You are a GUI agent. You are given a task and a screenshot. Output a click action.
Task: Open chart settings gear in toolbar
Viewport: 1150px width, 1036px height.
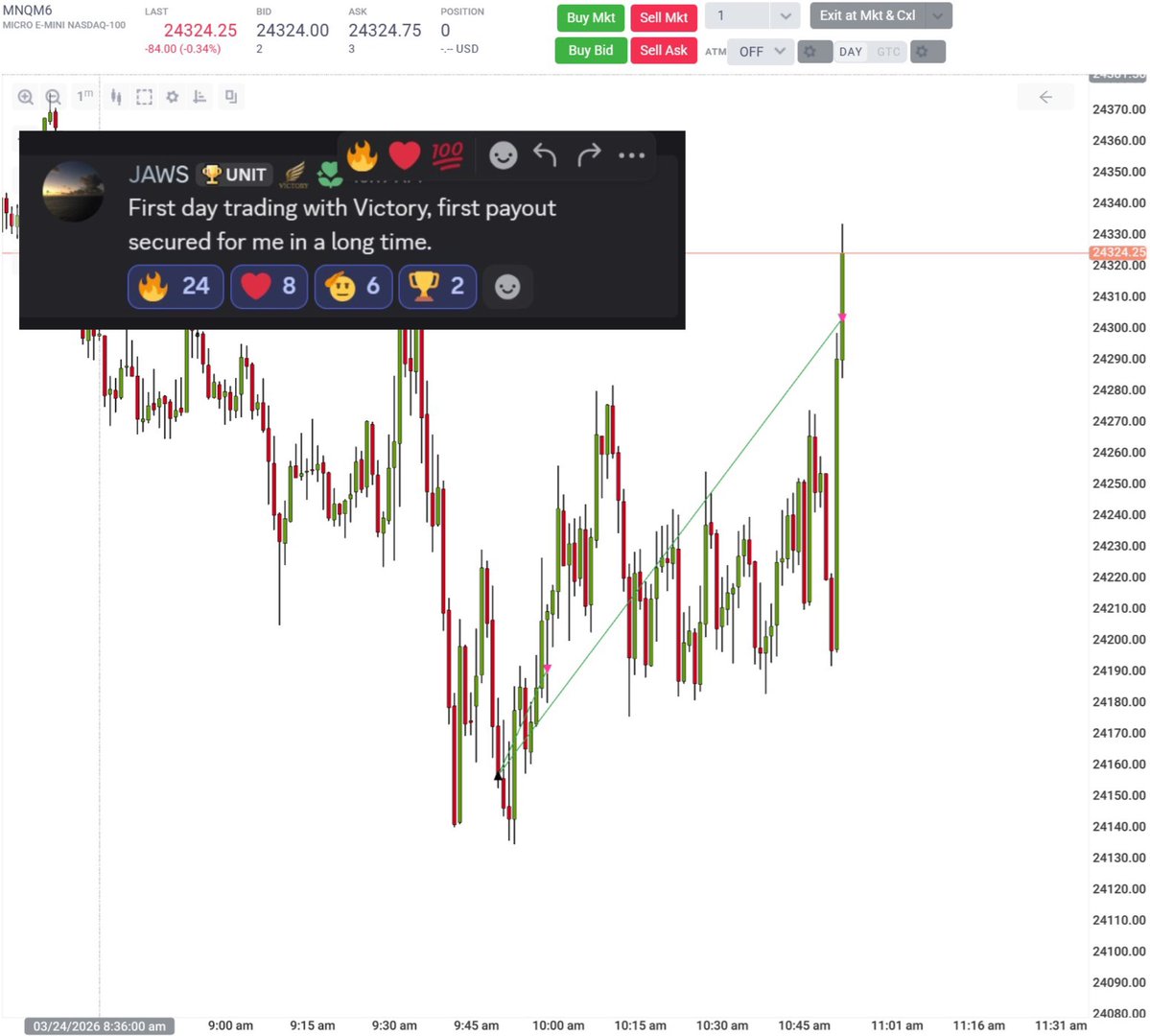pyautogui.click(x=173, y=97)
